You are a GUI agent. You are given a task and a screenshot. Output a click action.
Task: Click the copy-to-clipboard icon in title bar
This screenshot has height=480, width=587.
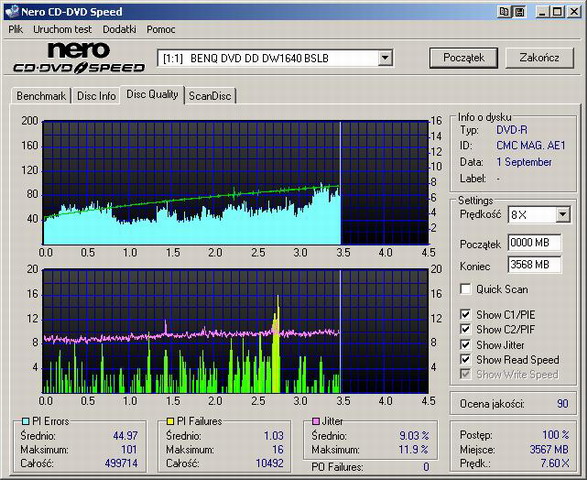504,12
